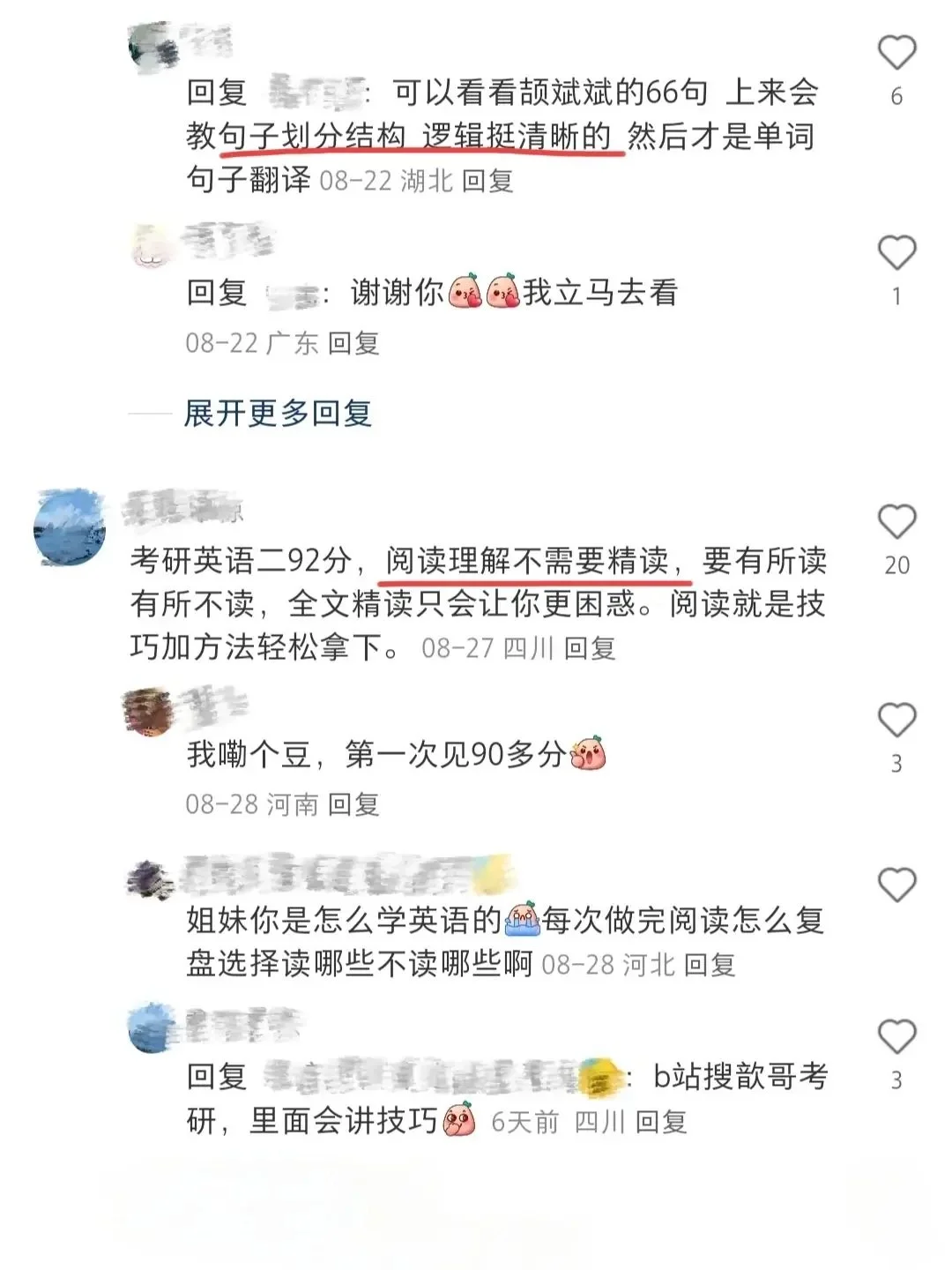
Task: Like the b站搜歆哥考研 reply from 四川
Action: (x=896, y=1037)
